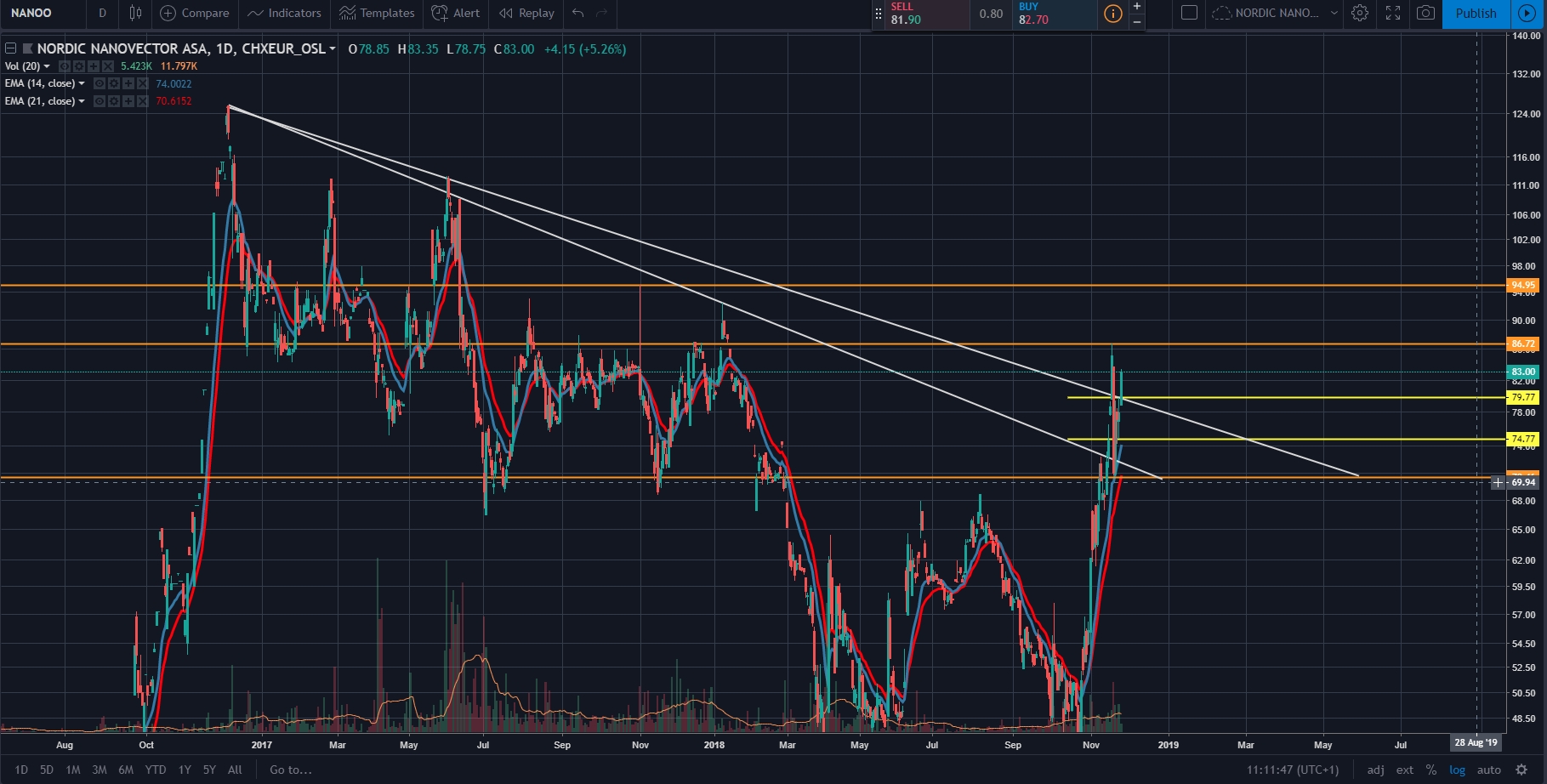1547x784 pixels.
Task: Grab the trading panel drag handle
Action: pyautogui.click(x=879, y=14)
